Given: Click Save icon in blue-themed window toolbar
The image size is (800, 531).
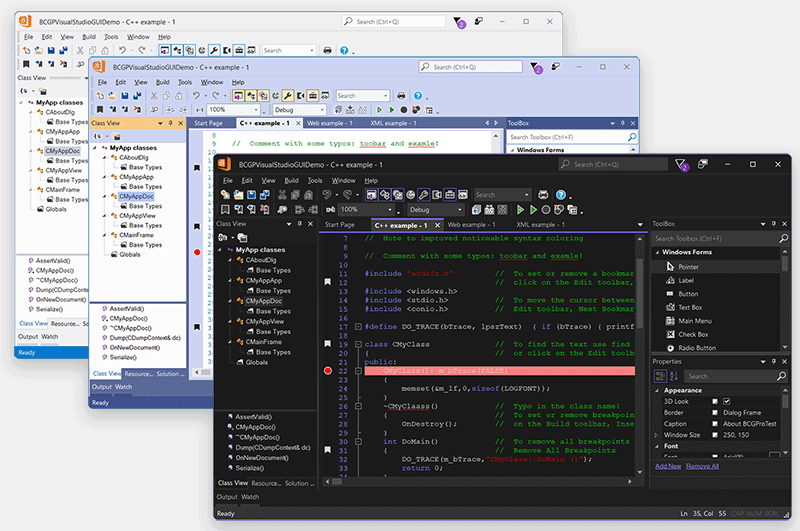Looking at the screenshot, I should coord(124,95).
